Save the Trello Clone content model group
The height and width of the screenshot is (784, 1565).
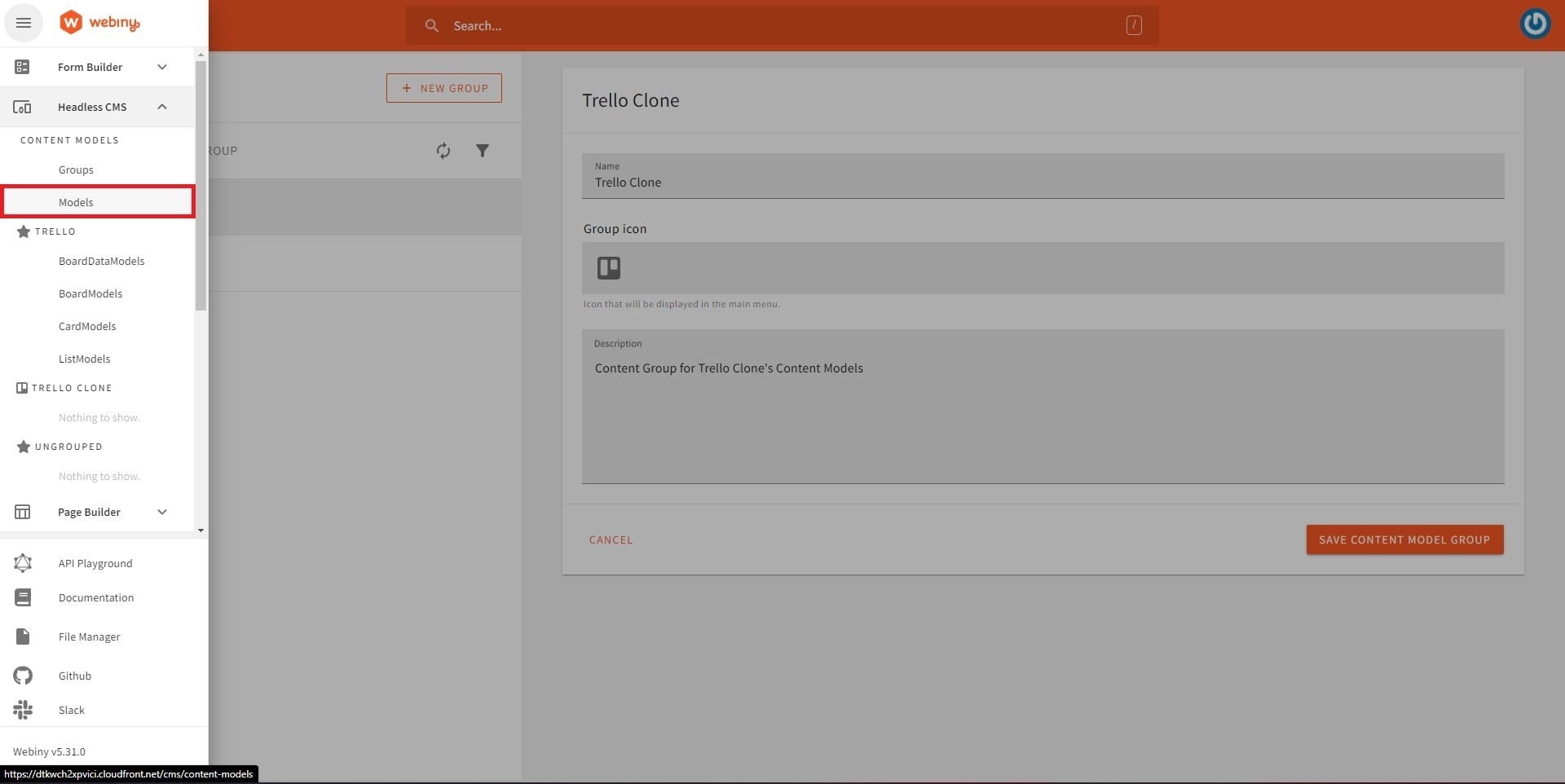point(1404,540)
